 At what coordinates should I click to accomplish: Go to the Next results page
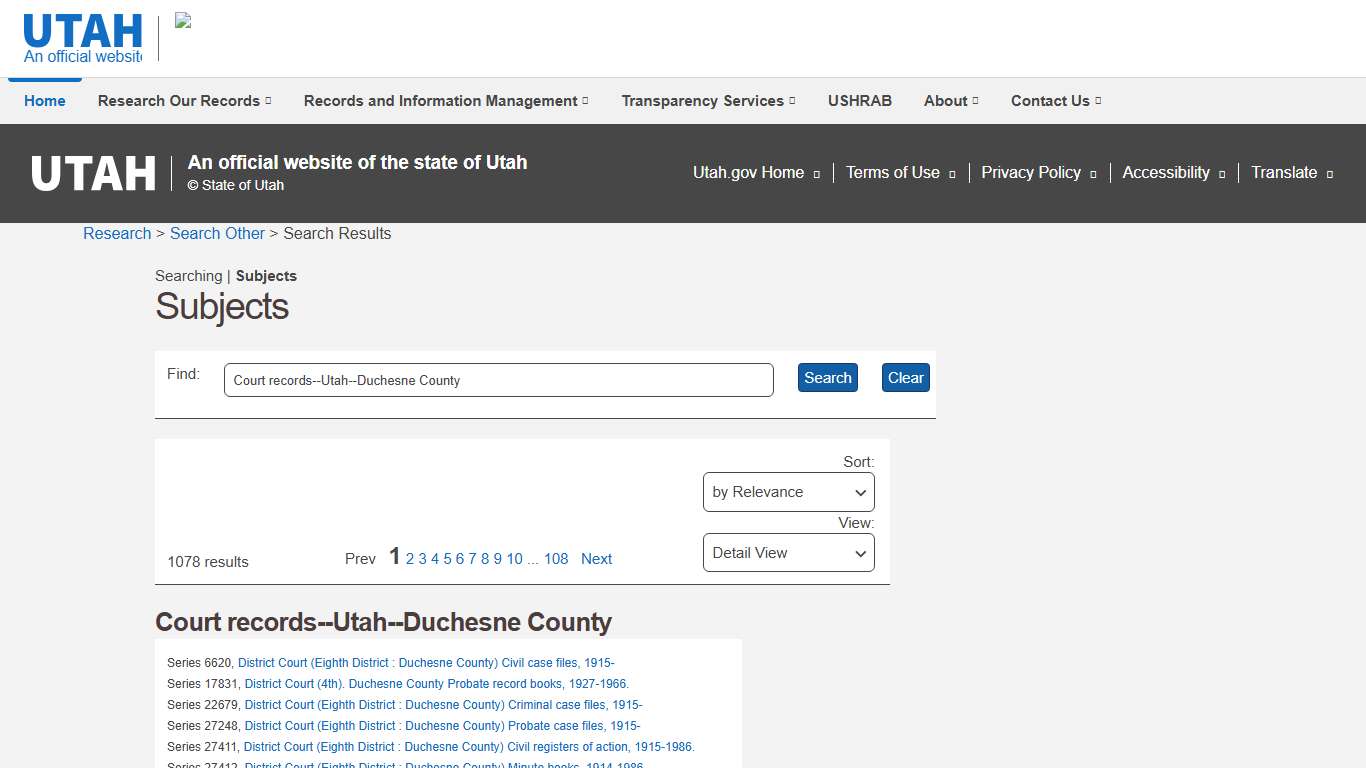point(596,559)
